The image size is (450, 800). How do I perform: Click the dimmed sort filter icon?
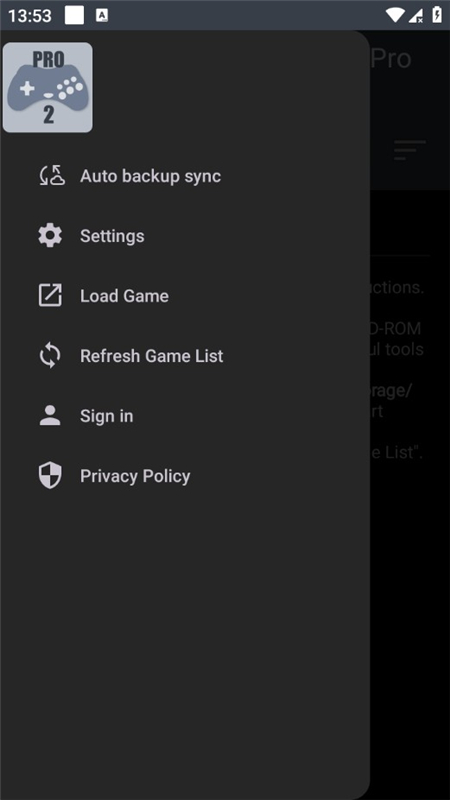(410, 150)
